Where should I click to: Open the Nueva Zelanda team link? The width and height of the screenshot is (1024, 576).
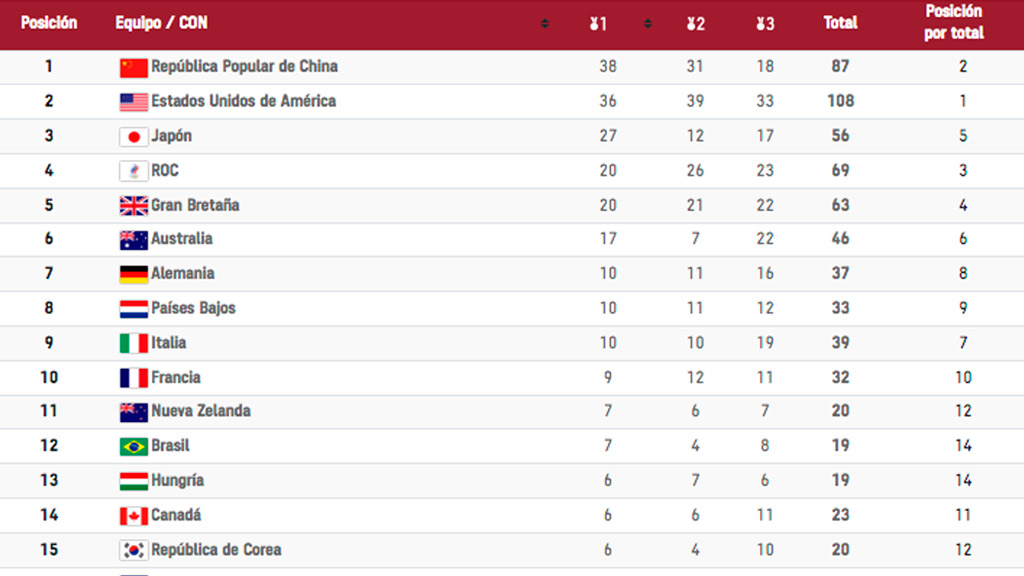pyautogui.click(x=201, y=411)
